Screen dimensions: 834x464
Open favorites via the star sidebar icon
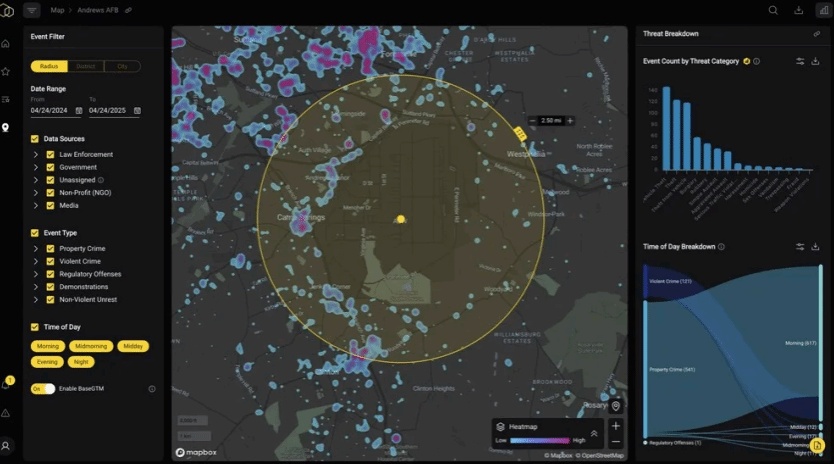[6, 72]
